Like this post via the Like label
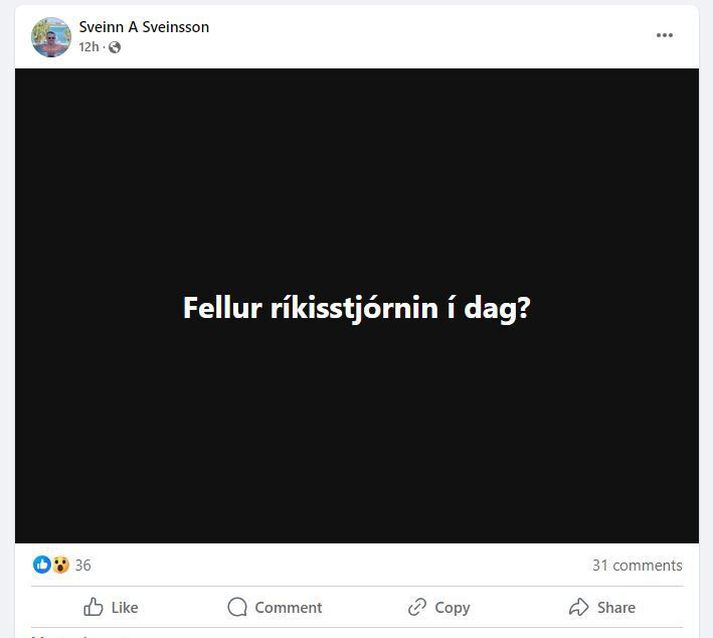This screenshot has height=638, width=713. click(x=125, y=608)
